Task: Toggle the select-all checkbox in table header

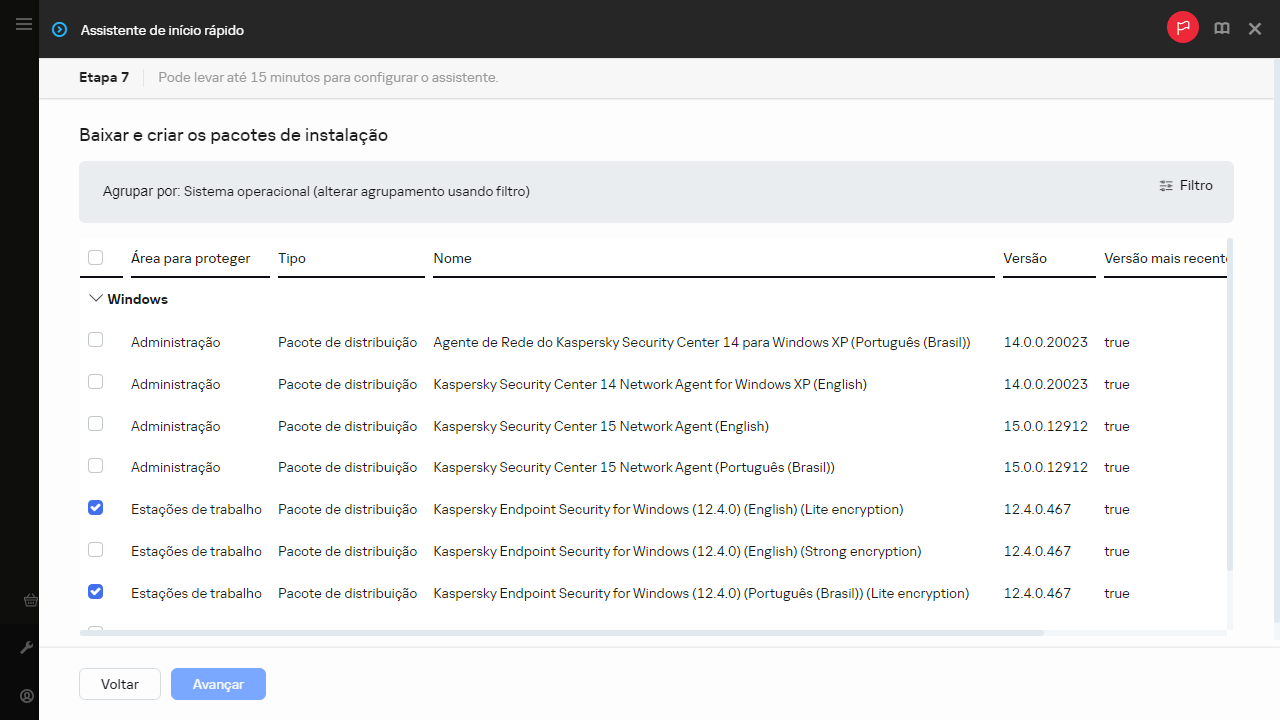Action: pyautogui.click(x=96, y=258)
